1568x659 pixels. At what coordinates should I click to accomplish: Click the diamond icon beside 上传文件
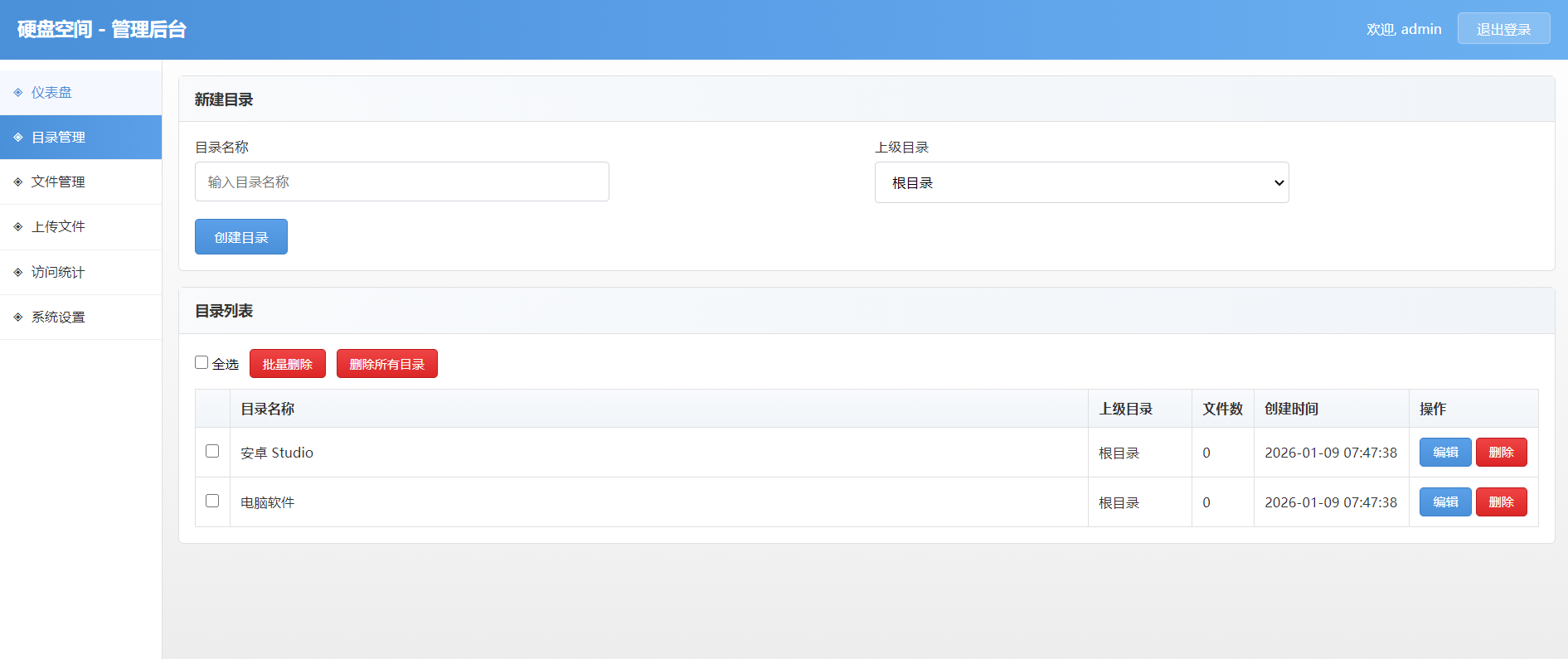click(x=18, y=227)
